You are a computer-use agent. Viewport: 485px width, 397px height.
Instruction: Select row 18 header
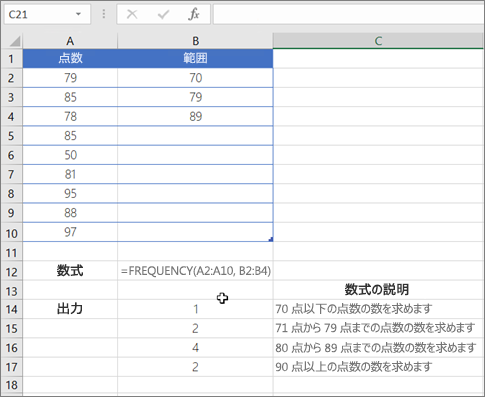[x=11, y=385]
